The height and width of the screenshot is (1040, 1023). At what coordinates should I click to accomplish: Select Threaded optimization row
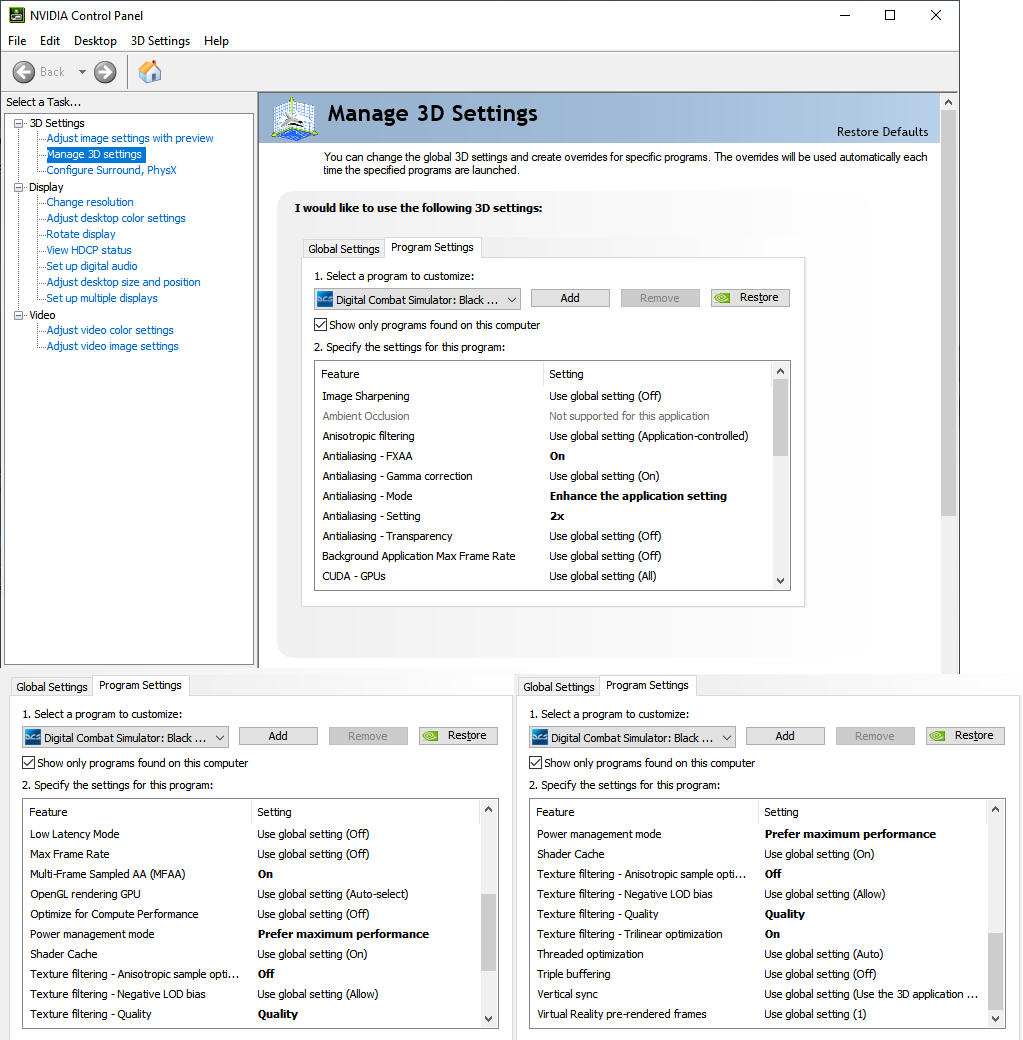click(759, 954)
